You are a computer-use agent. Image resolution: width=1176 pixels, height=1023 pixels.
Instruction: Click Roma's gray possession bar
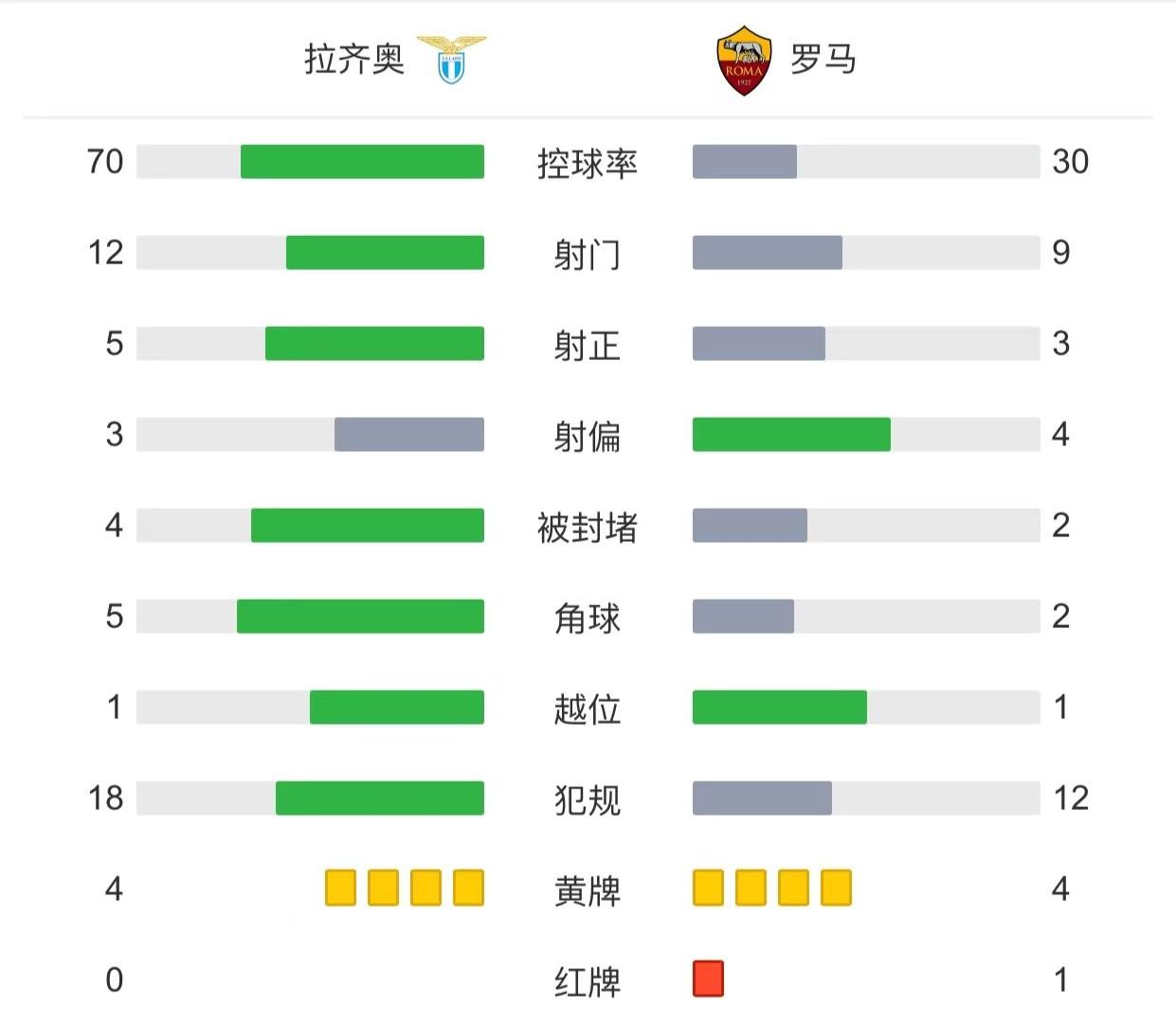click(745, 162)
